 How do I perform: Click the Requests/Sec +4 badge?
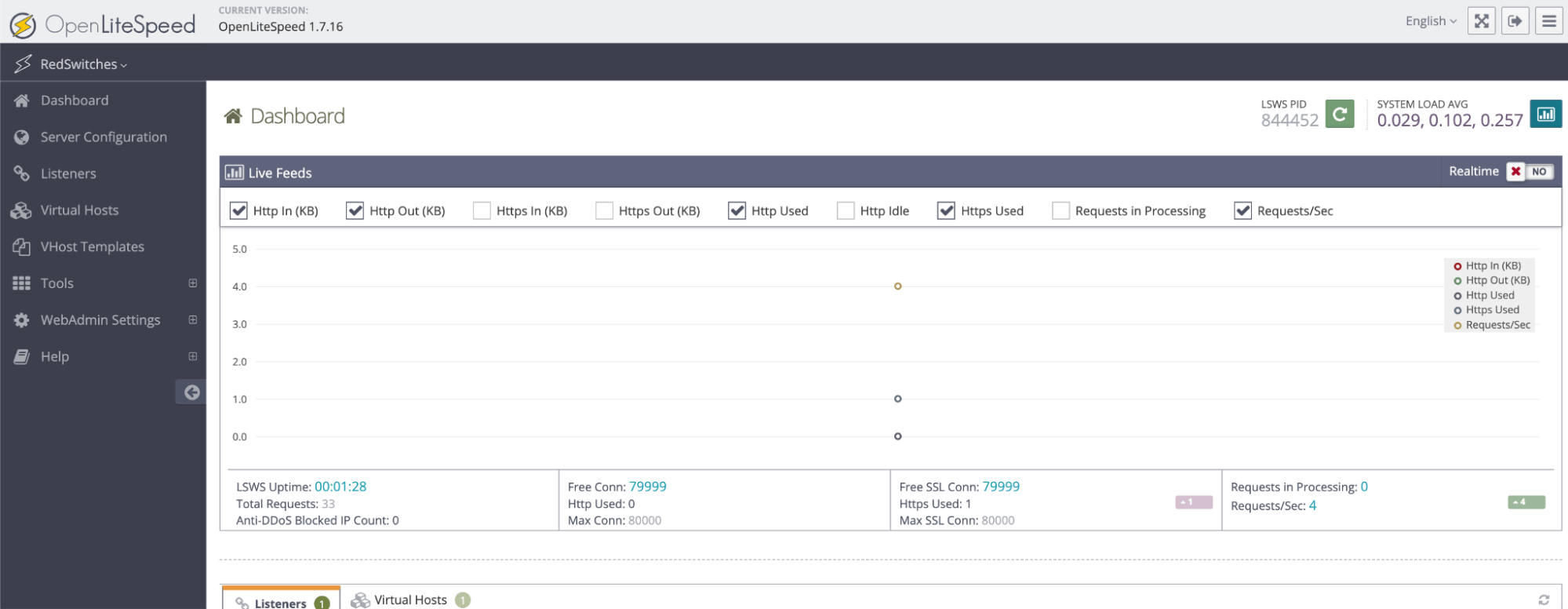point(1526,502)
